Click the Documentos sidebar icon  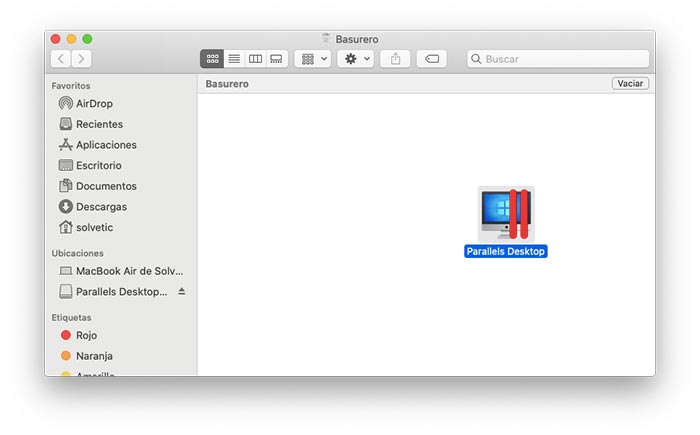66,186
